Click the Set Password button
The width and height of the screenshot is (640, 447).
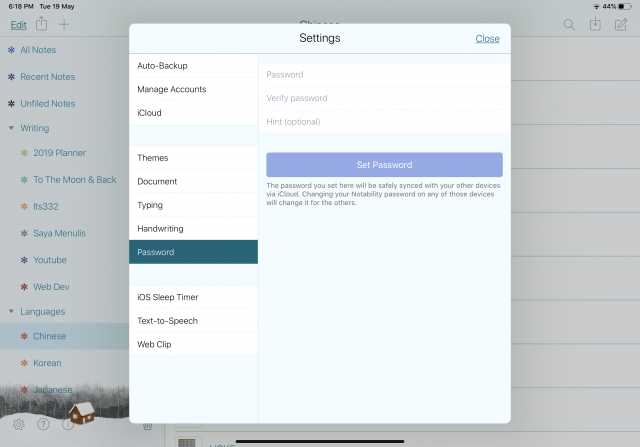(384, 165)
